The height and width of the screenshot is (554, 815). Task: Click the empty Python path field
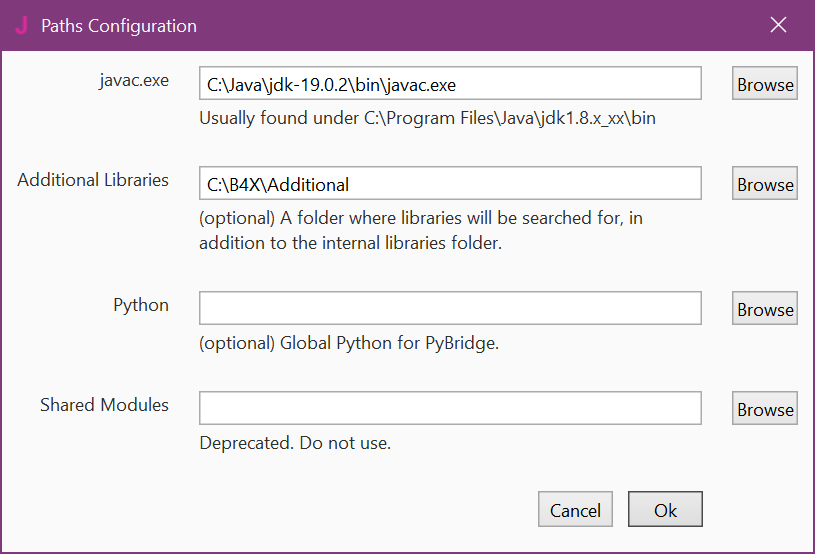(x=450, y=309)
